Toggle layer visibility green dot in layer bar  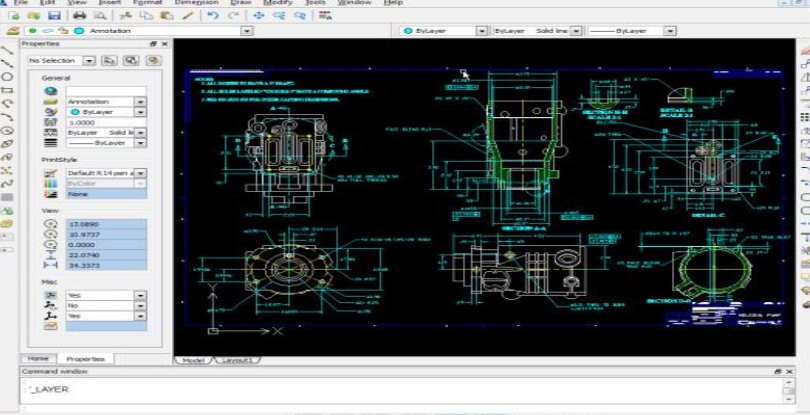32,31
